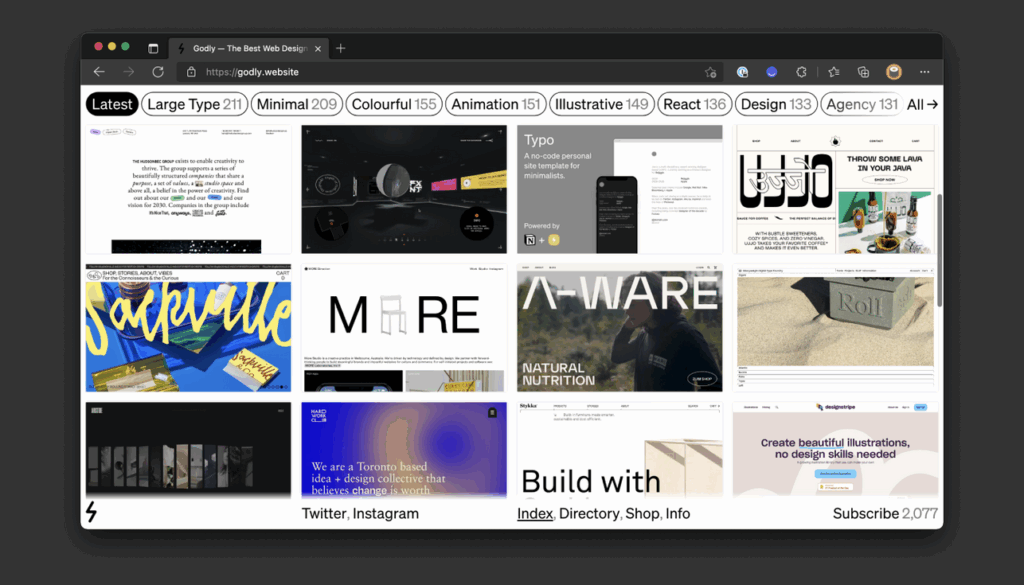Image resolution: width=1024 pixels, height=585 pixels.
Task: Open the Directory link in the footer
Action: click(588, 514)
